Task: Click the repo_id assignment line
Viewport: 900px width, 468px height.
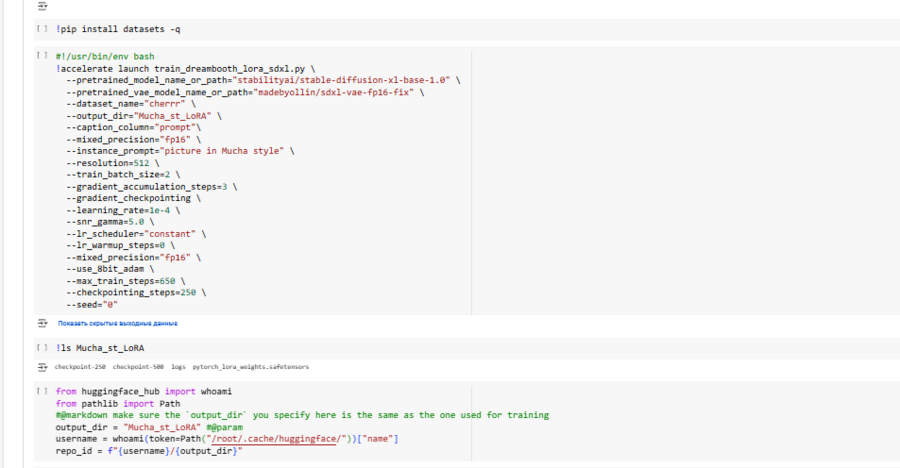Action: (x=150, y=452)
